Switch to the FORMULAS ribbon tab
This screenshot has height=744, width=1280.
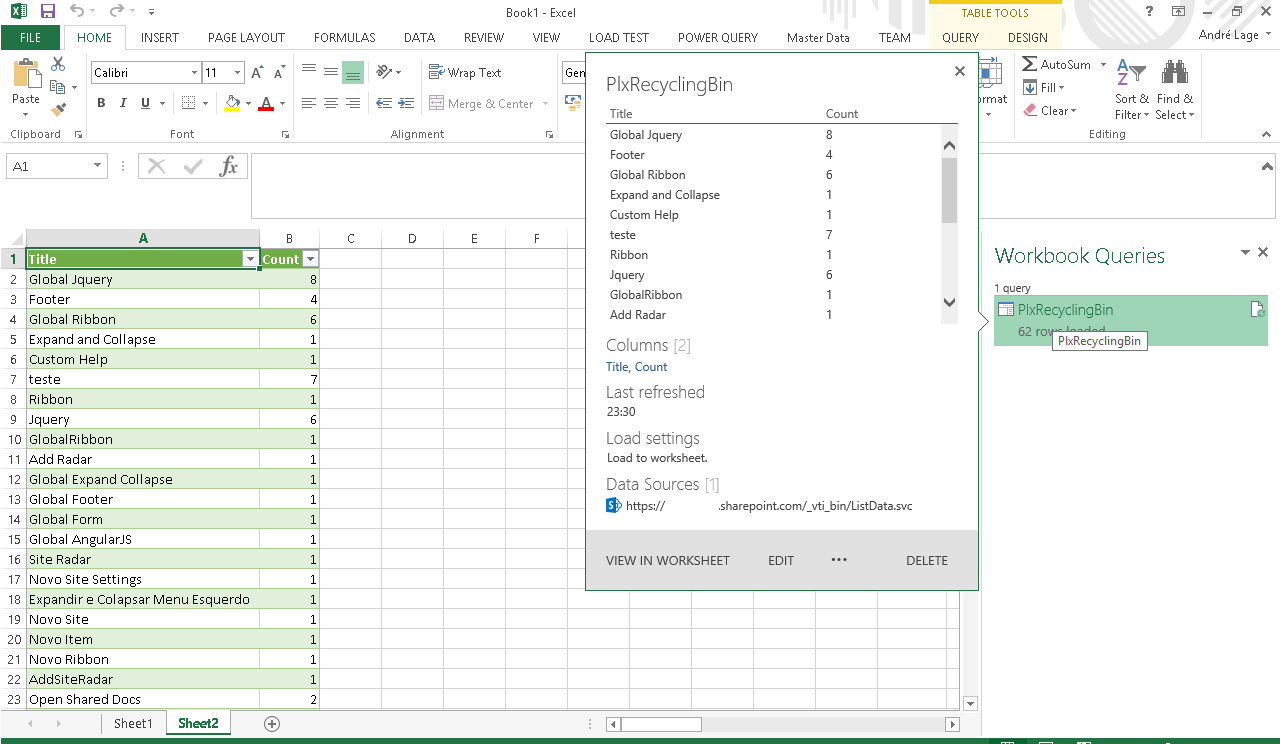point(345,38)
